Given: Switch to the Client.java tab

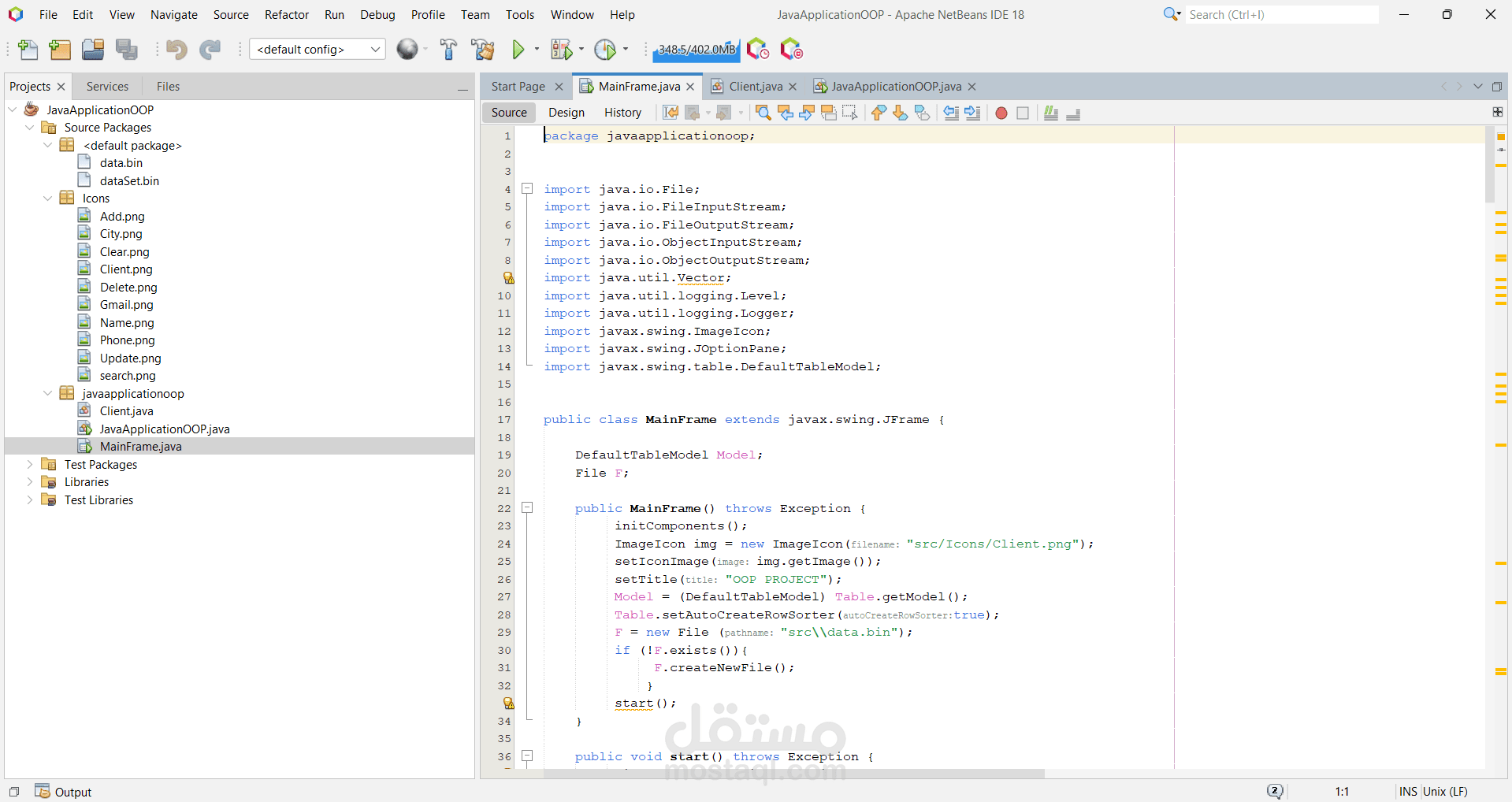Looking at the screenshot, I should (x=754, y=87).
